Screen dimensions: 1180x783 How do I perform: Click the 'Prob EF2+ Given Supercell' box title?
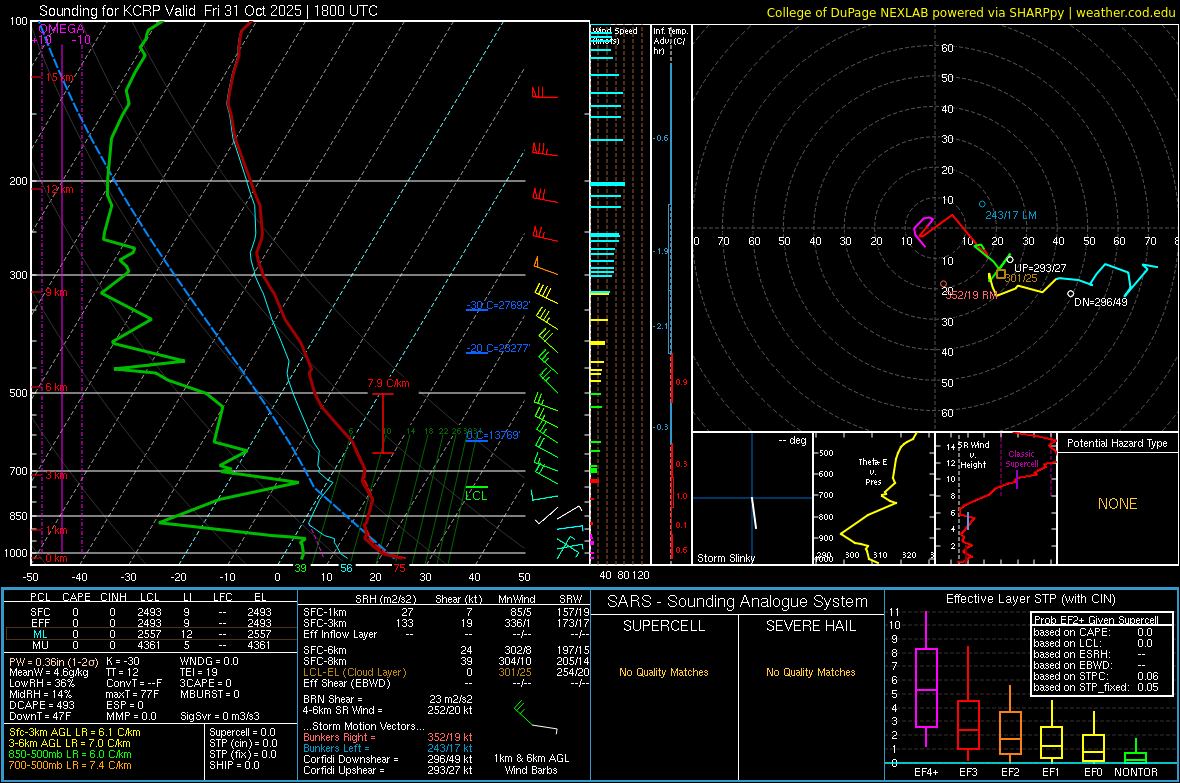pos(1096,620)
